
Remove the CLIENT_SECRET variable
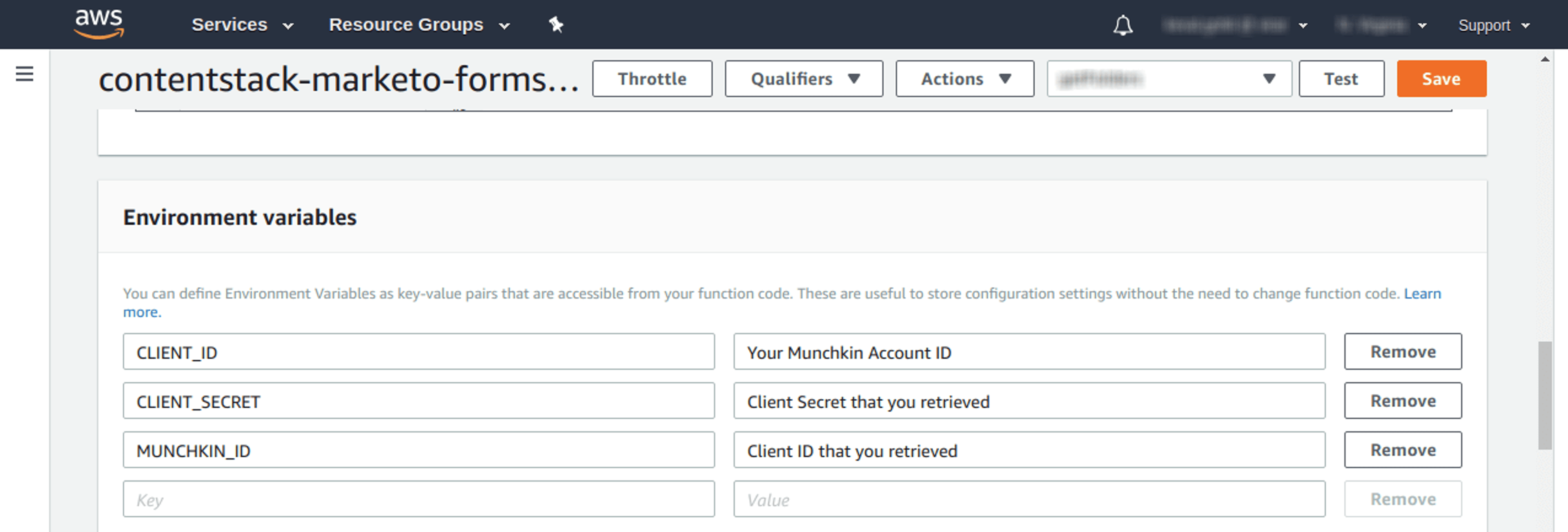tap(1403, 401)
